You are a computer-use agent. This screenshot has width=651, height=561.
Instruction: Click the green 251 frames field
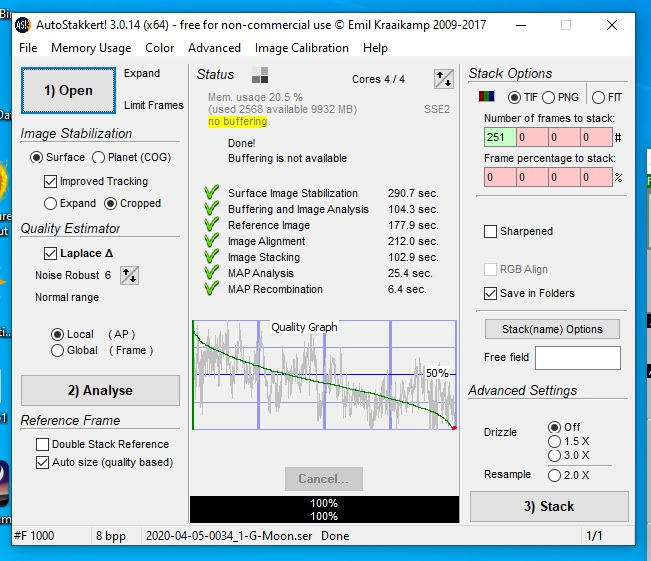tap(500, 137)
